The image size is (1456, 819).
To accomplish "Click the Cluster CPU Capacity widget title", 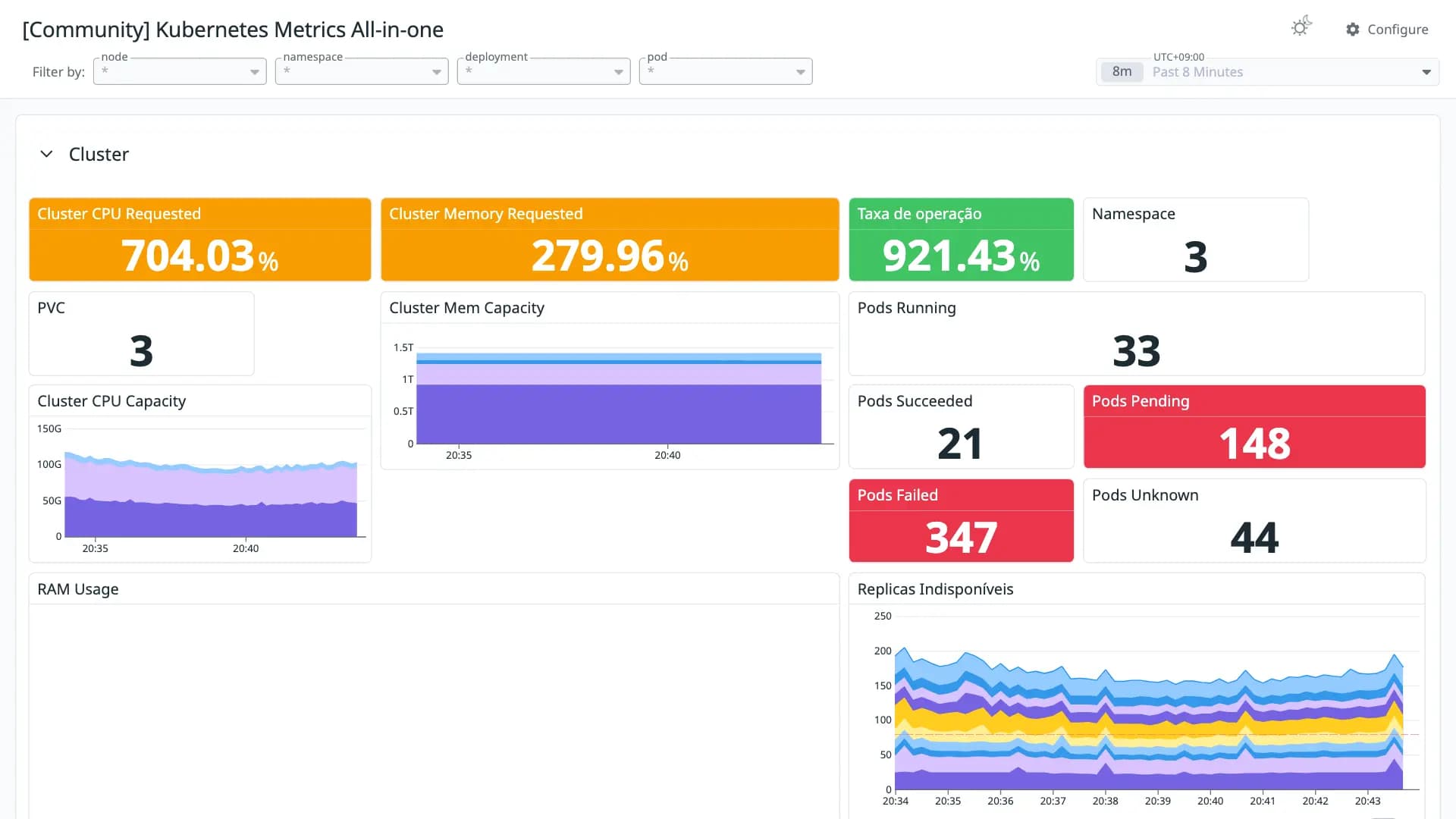I will click(111, 401).
